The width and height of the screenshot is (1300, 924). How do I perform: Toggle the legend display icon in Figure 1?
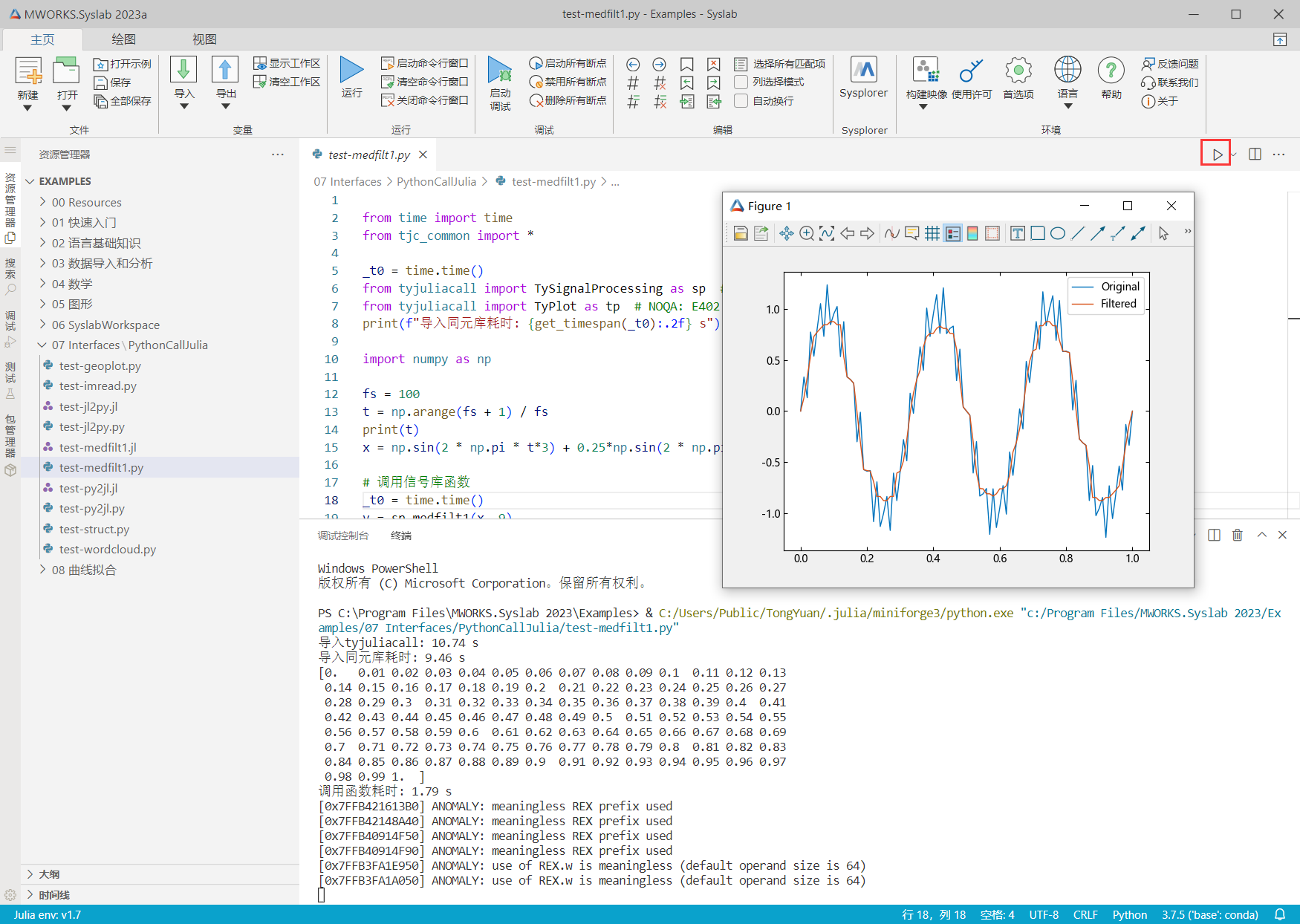952,234
